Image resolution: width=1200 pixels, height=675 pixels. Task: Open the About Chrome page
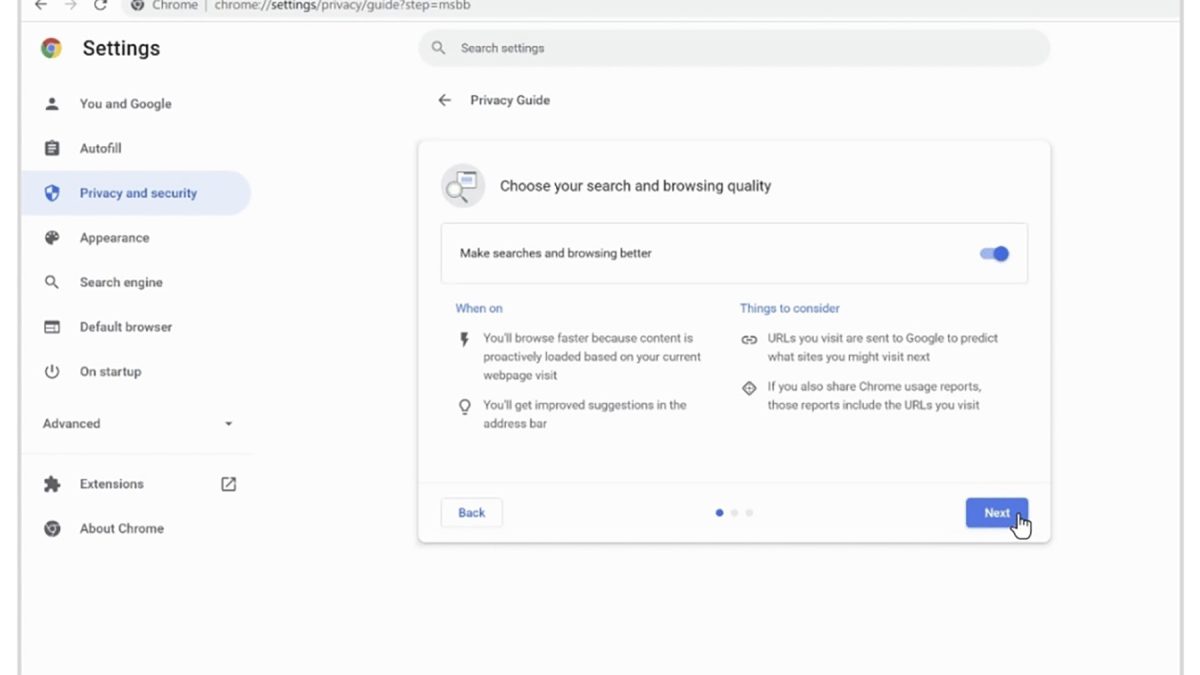click(121, 529)
